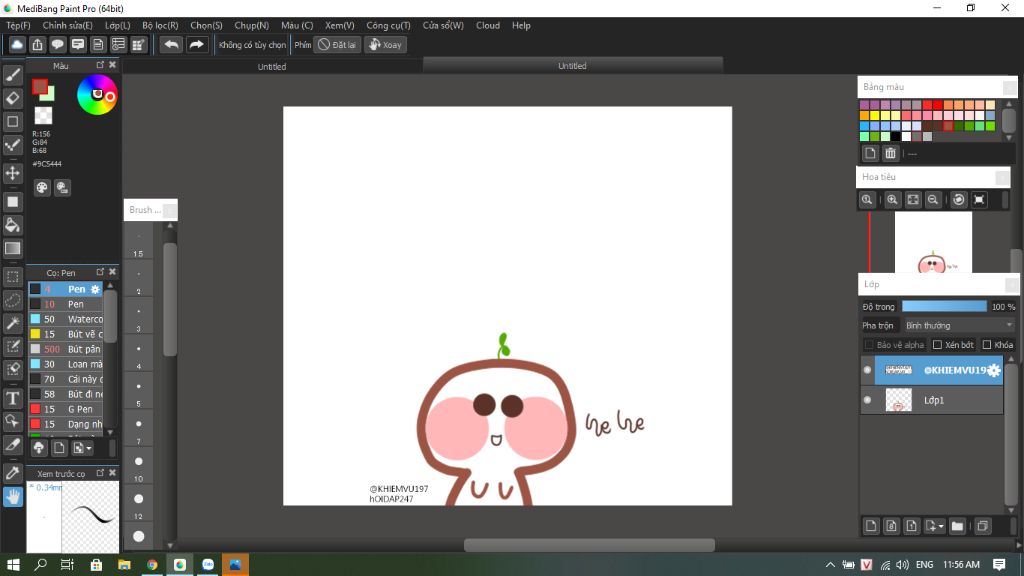The width and height of the screenshot is (1024, 576).
Task: Show hidden system tray icons chevron
Action: point(830,565)
